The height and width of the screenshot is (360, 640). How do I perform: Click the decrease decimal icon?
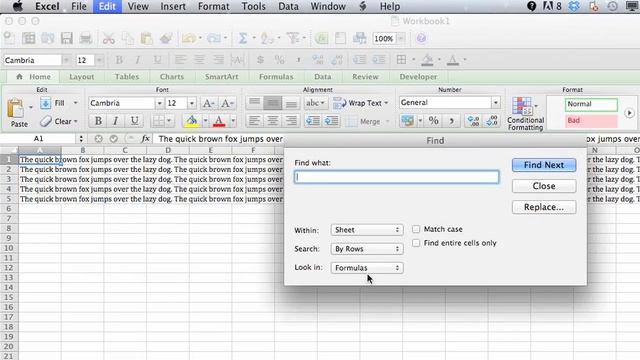[x=492, y=120]
